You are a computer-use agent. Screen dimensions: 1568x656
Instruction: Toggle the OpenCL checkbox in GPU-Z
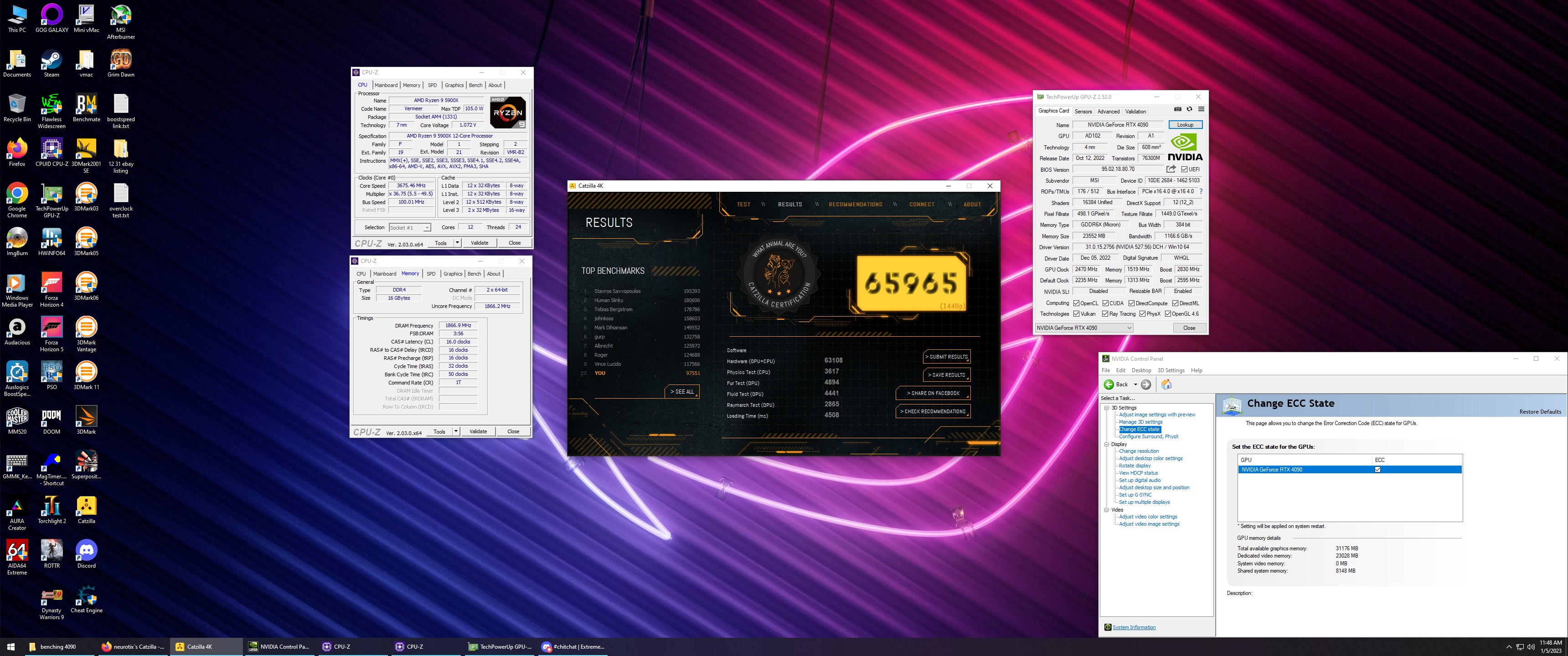pyautogui.click(x=1076, y=303)
